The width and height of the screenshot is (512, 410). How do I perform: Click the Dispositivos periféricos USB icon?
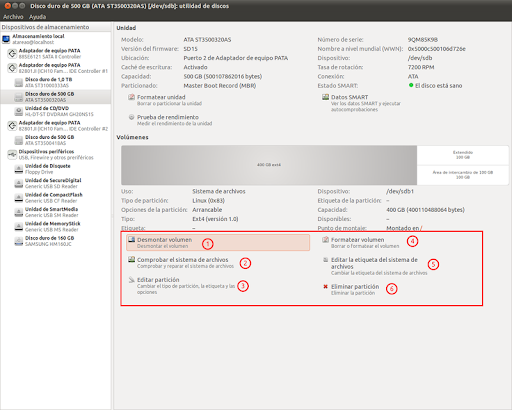click(x=12, y=154)
